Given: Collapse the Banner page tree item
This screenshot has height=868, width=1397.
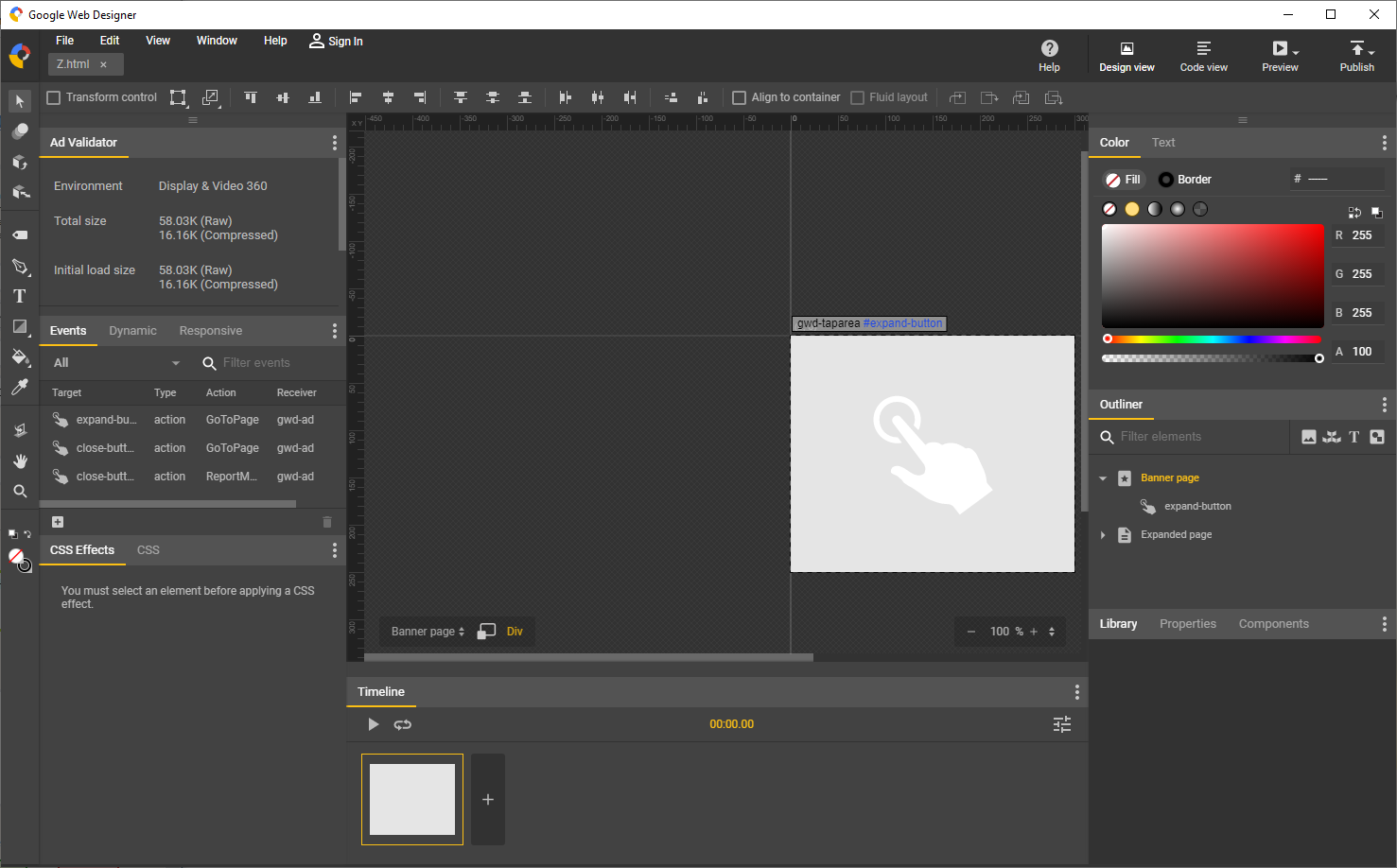Looking at the screenshot, I should [x=1103, y=478].
